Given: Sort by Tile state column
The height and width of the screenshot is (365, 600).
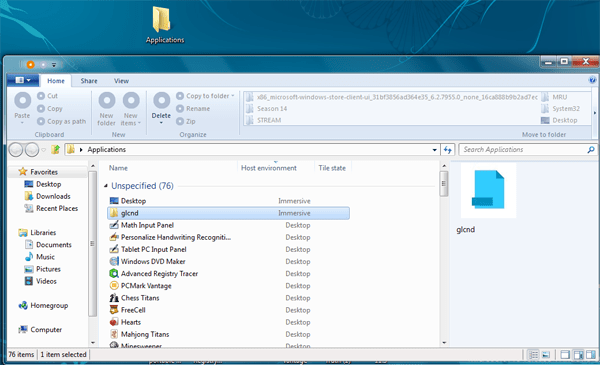Looking at the screenshot, I should click(x=332, y=168).
